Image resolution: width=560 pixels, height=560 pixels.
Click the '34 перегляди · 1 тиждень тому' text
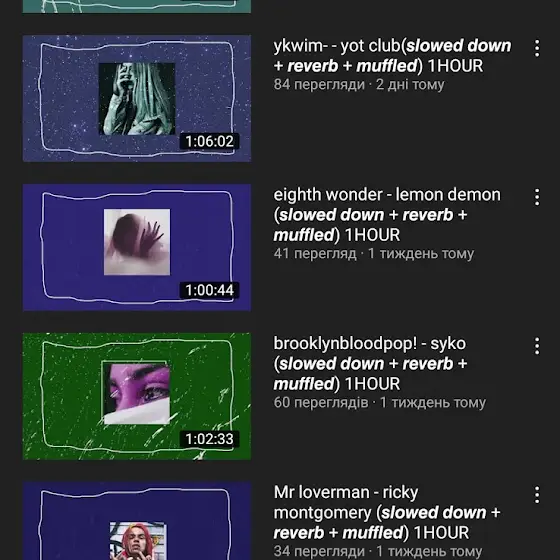click(x=378, y=551)
